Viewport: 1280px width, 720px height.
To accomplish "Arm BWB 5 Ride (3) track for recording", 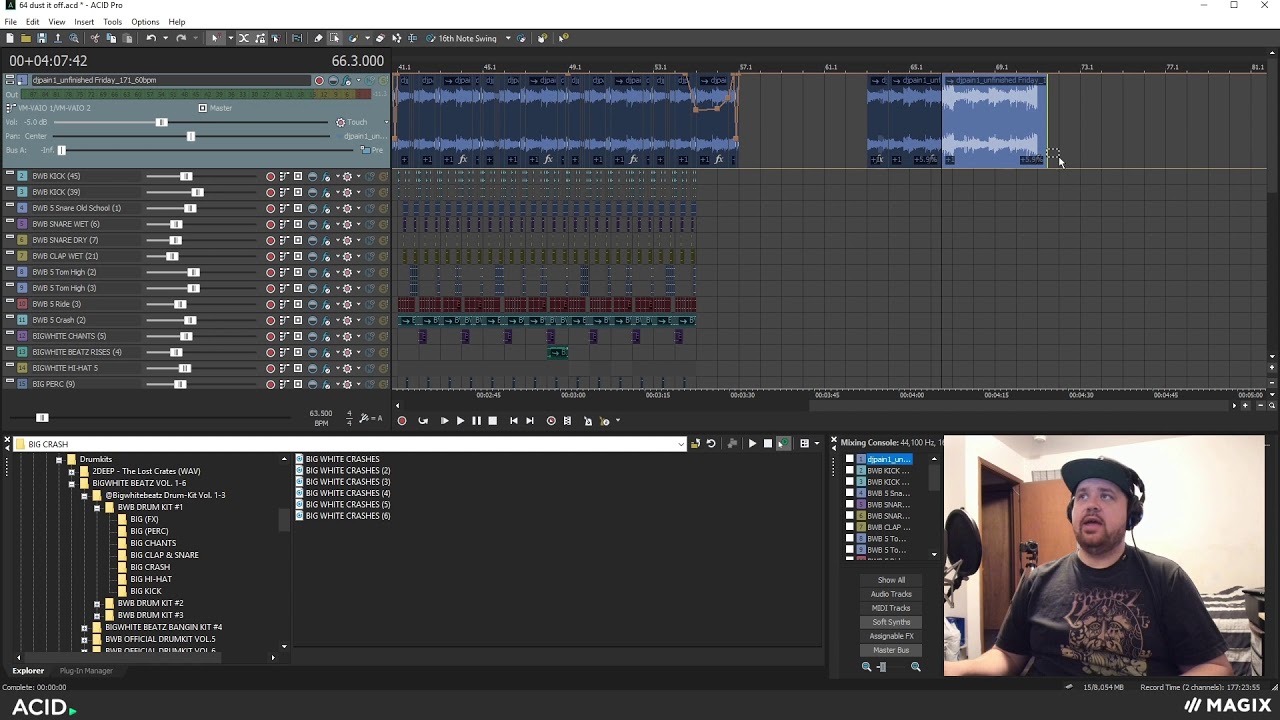I will click(x=270, y=304).
